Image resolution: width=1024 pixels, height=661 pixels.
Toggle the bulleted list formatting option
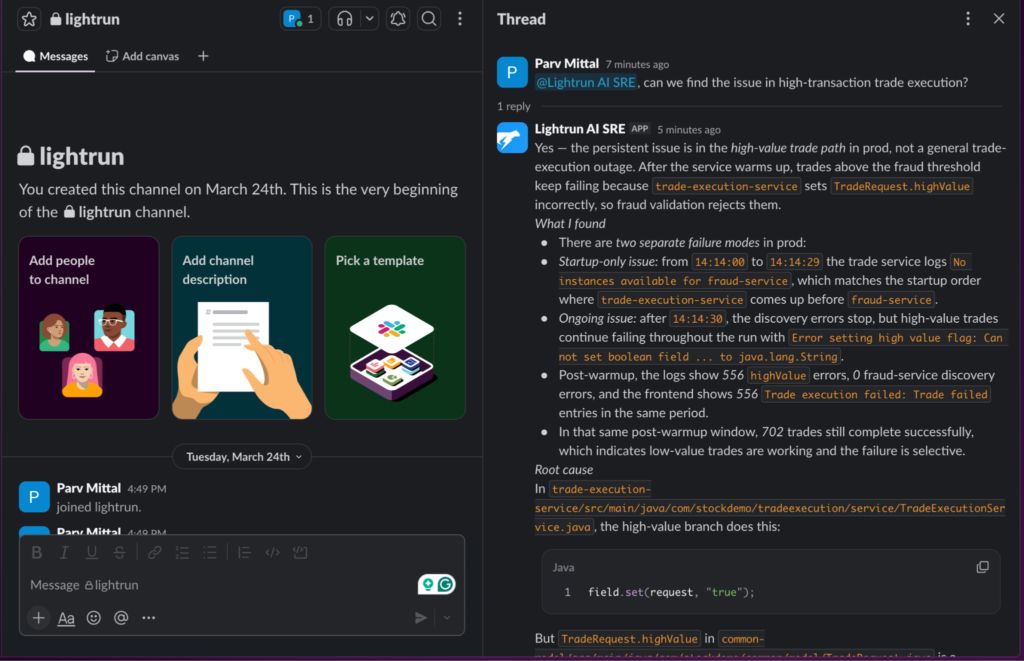tap(210, 551)
